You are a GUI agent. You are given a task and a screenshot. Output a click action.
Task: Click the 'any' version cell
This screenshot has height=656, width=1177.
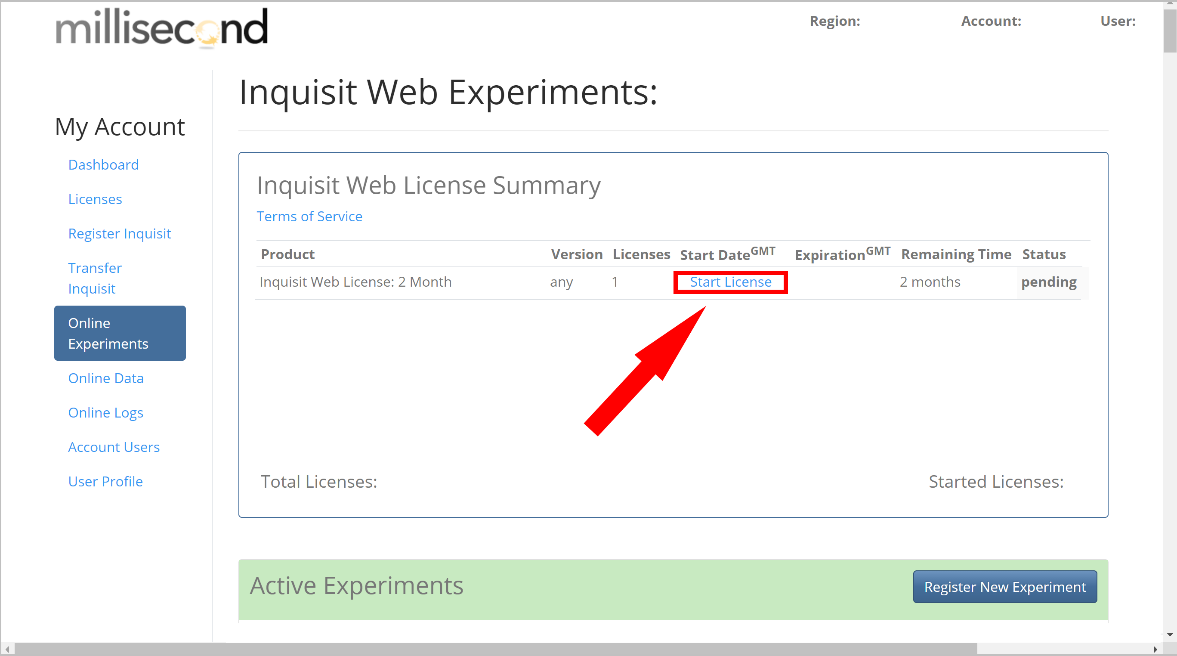pyautogui.click(x=561, y=283)
